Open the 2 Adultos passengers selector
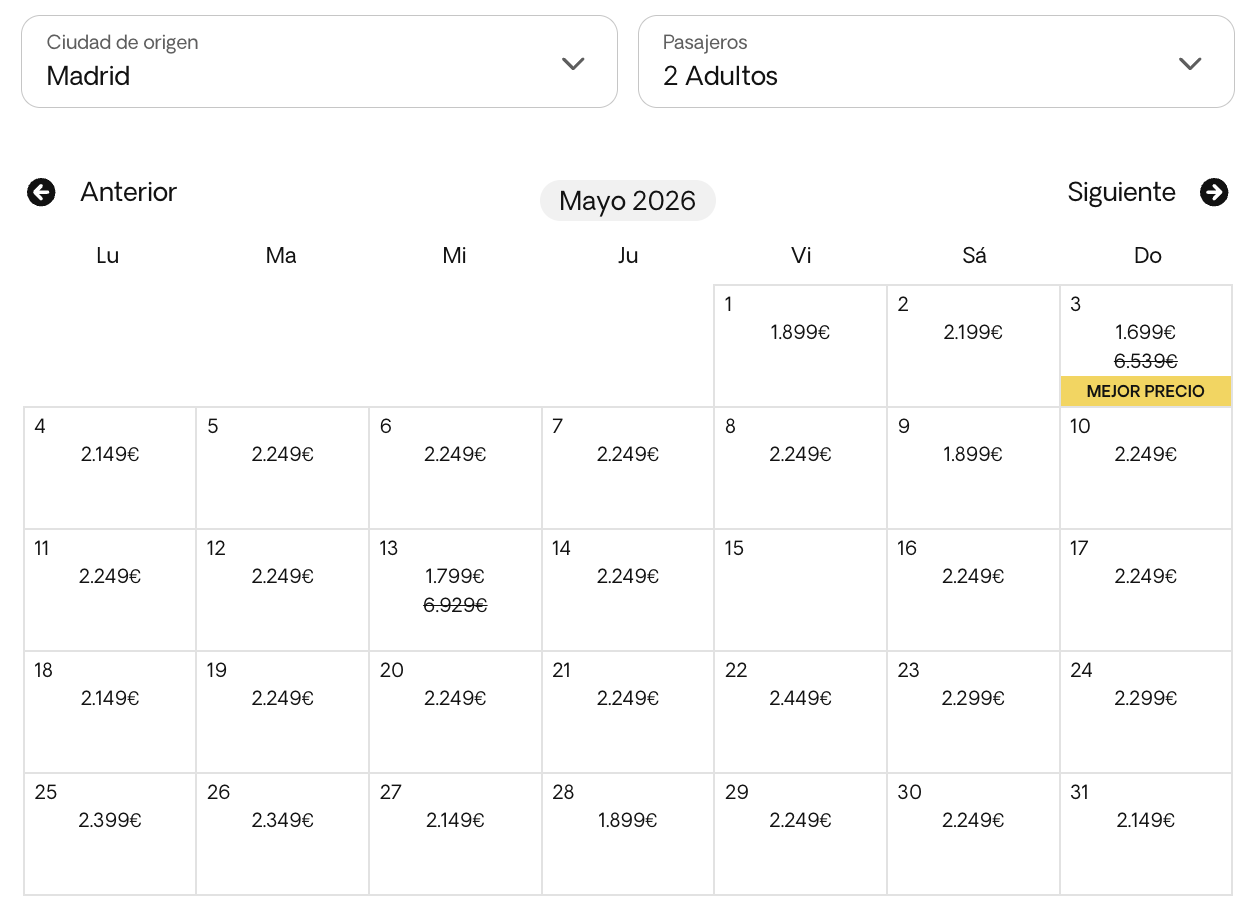Image resolution: width=1250 pixels, height=914 pixels. 935,62
